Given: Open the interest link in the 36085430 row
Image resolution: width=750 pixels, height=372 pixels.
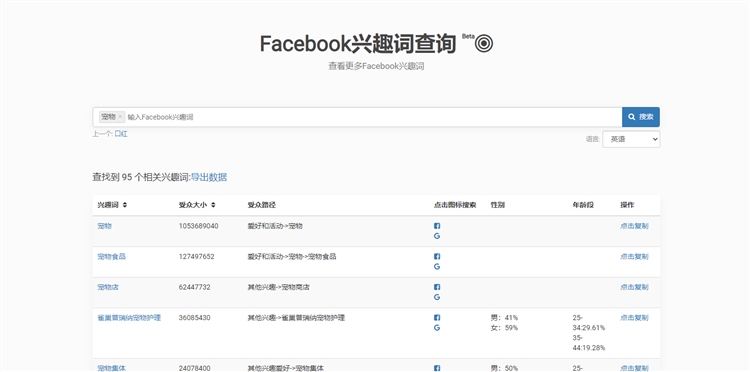Looking at the screenshot, I should 129,318.
